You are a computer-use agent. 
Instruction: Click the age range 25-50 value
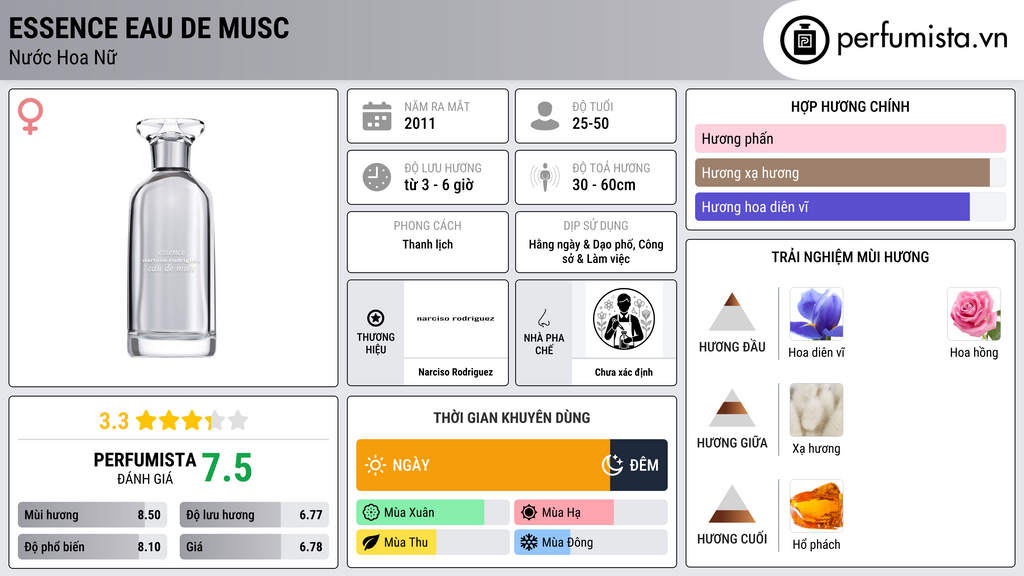pos(590,123)
